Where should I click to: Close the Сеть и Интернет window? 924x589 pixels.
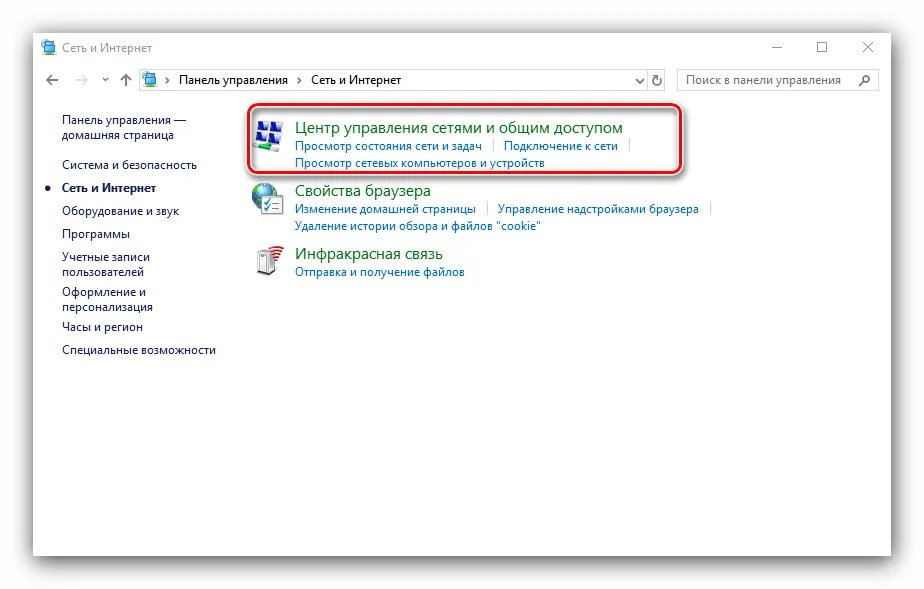868,47
